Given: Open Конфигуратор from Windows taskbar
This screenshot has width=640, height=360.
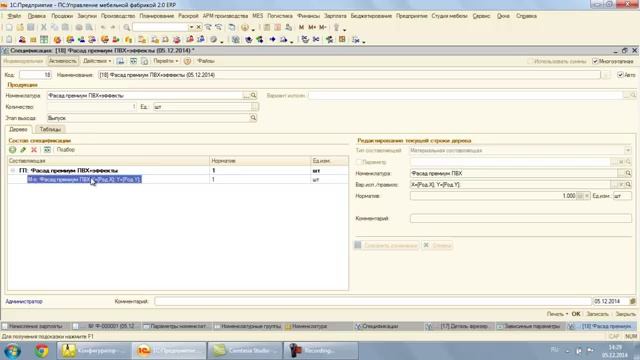Looking at the screenshot, I should pyautogui.click(x=93, y=351).
